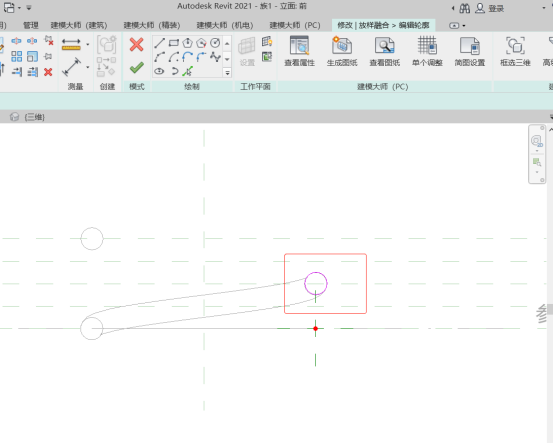Select the Circumscribed Polygon tool
The width and height of the screenshot is (554, 443).
[x=201, y=43]
